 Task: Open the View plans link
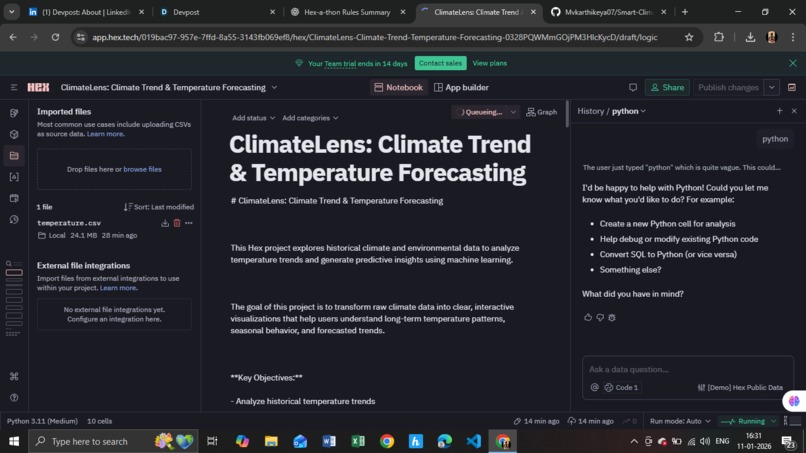[x=489, y=63]
